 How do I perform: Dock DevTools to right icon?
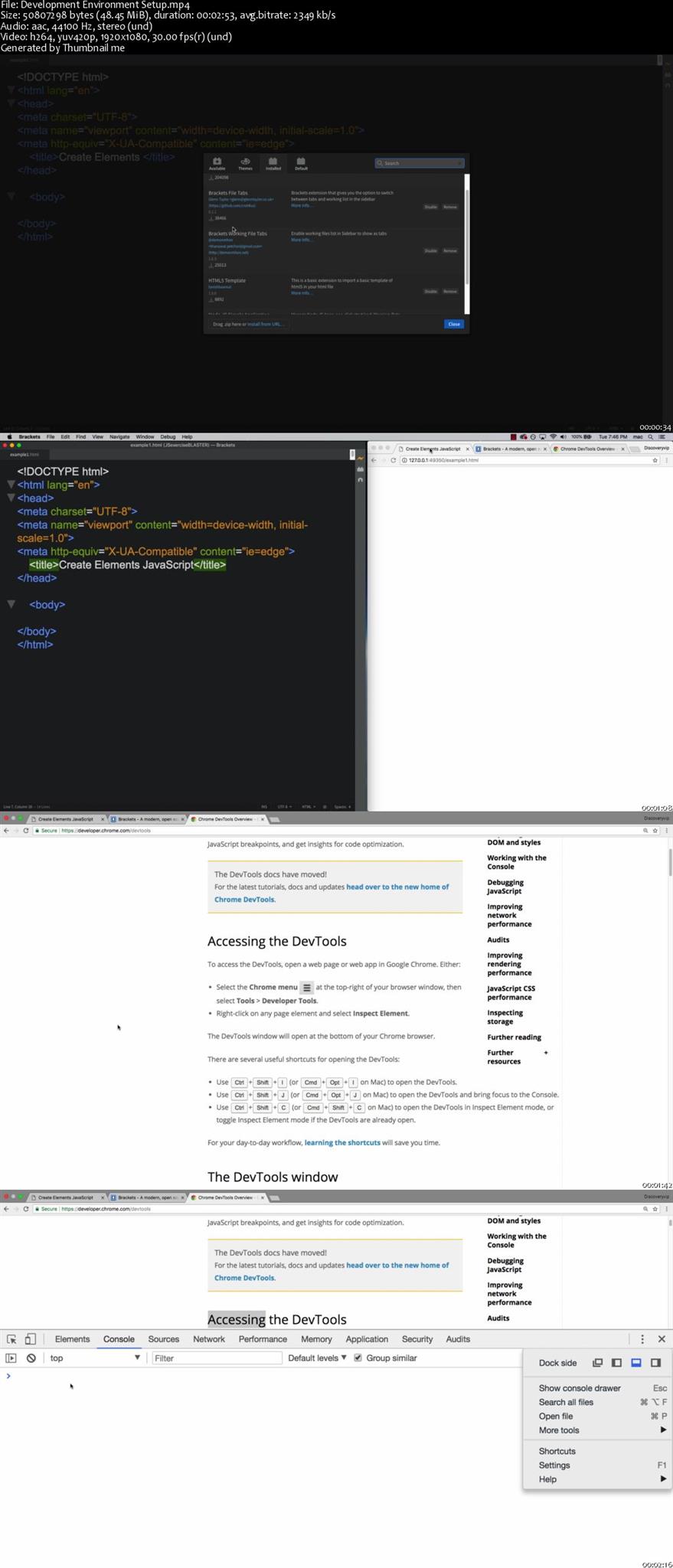click(x=655, y=1363)
